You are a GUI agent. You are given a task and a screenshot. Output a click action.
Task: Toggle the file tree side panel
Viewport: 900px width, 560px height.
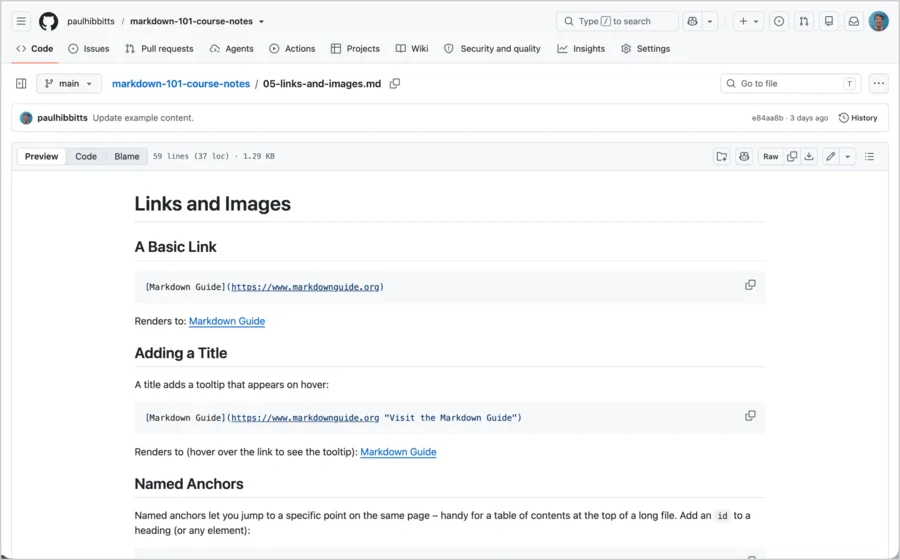[21, 84]
